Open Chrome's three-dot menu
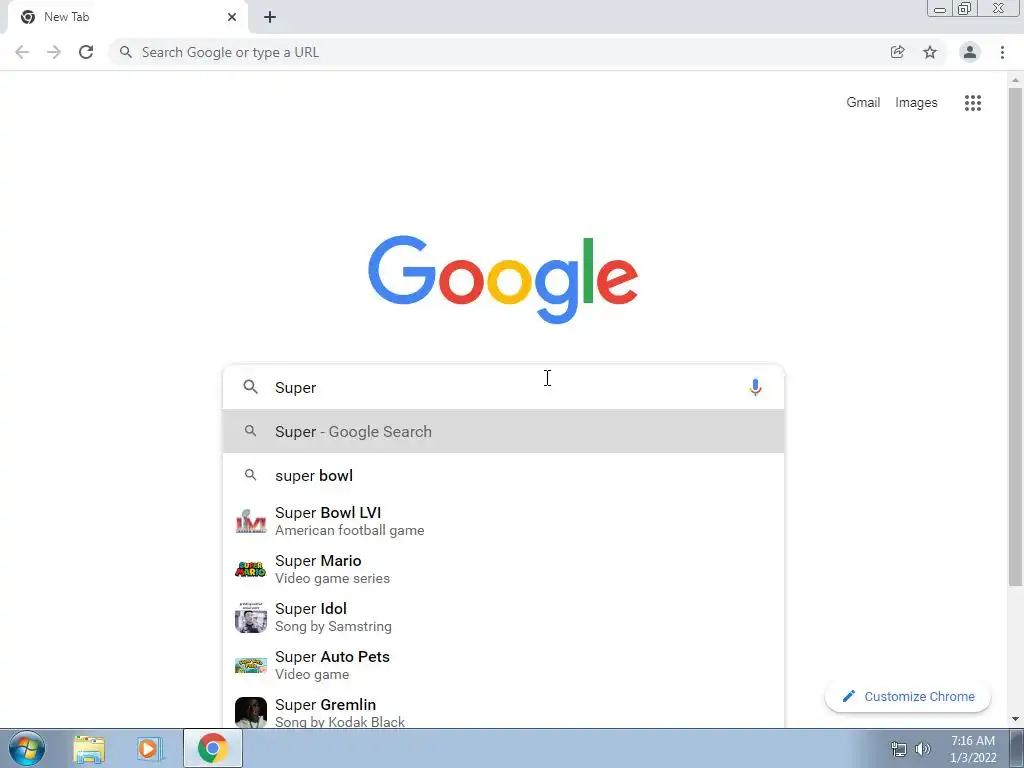 (1002, 52)
